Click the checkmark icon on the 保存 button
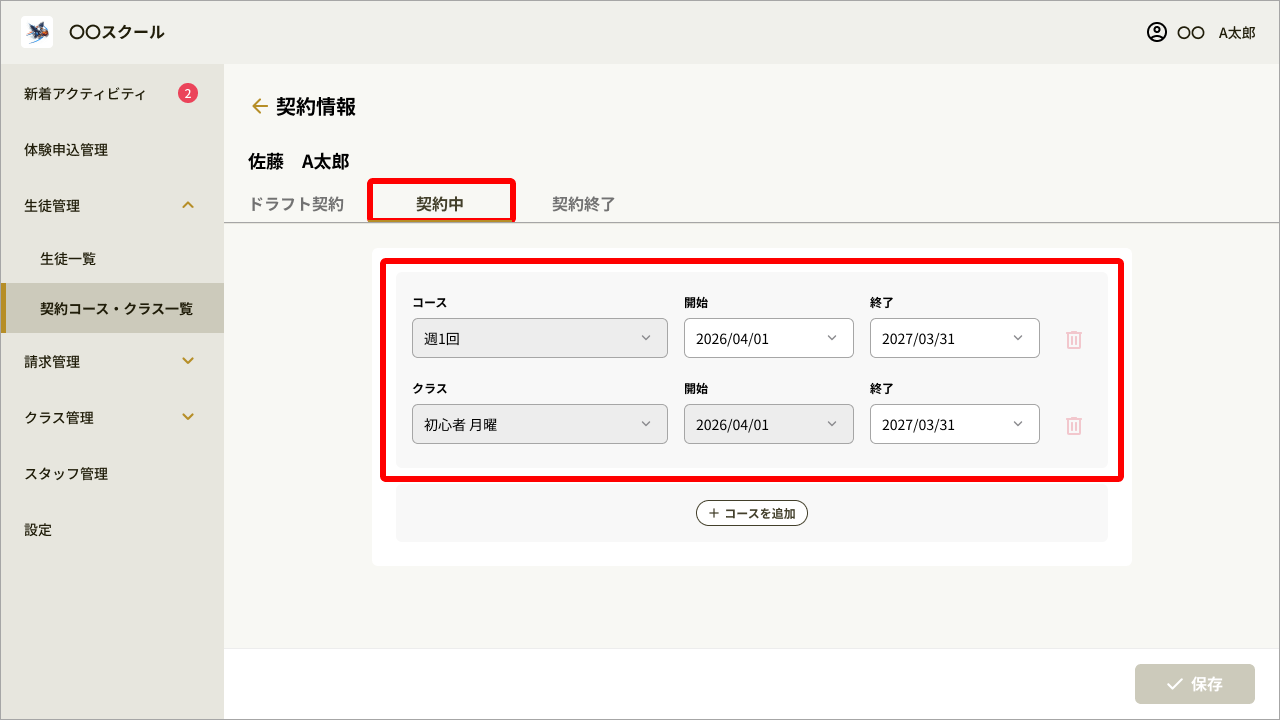This screenshot has width=1280, height=720. point(1176,684)
